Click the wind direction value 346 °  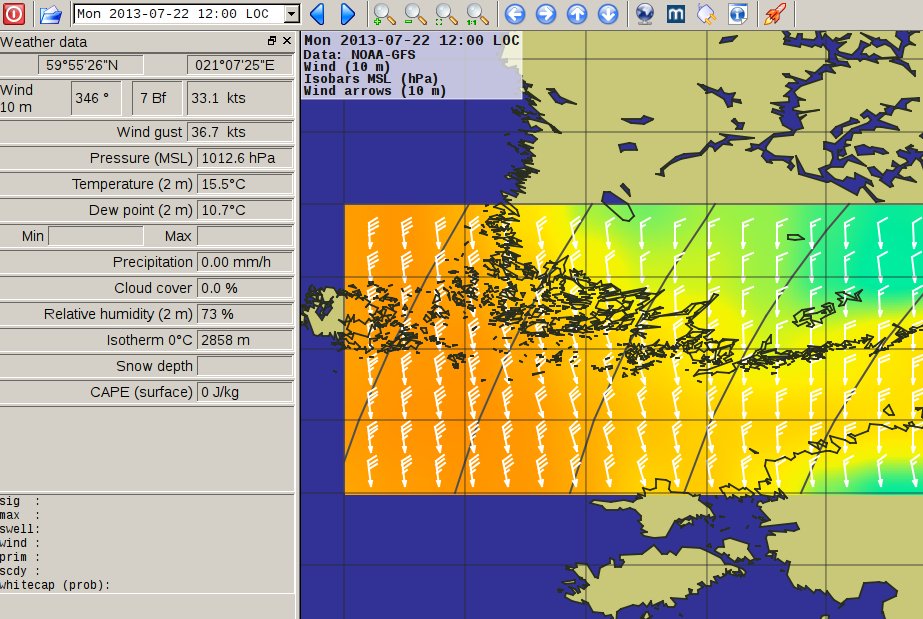[96, 98]
